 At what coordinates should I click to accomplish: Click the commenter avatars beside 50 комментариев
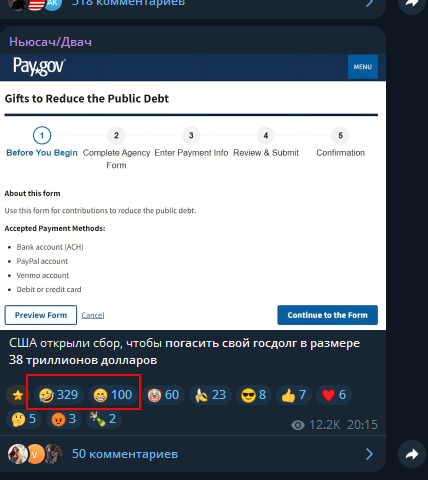coord(35,454)
